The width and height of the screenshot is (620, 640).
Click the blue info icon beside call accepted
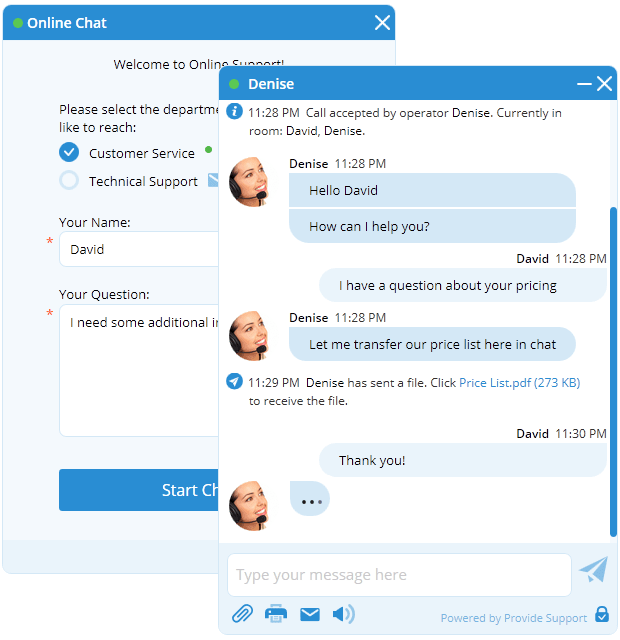point(234,111)
